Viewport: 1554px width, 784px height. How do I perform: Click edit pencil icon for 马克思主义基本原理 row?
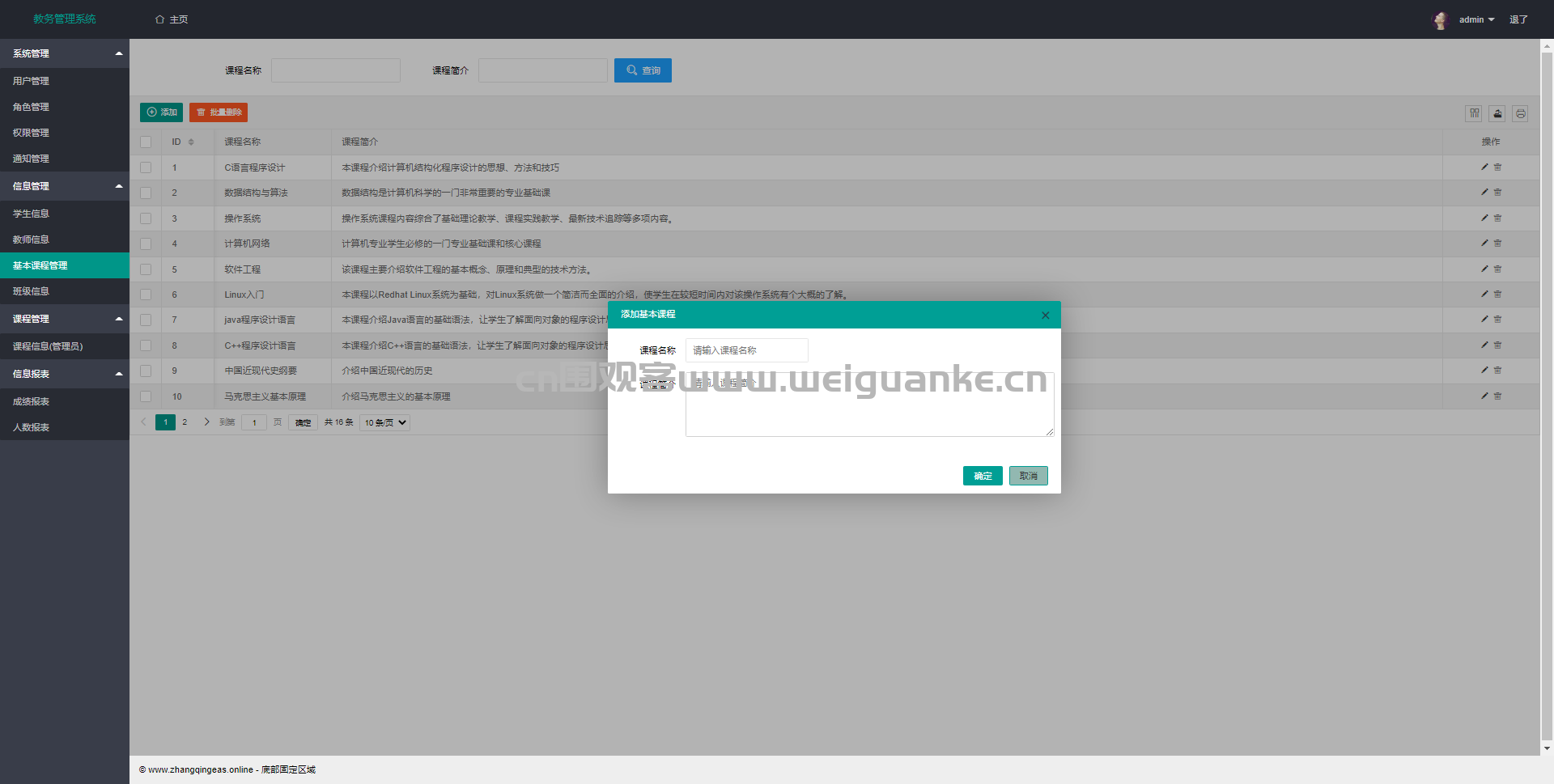[1484, 396]
